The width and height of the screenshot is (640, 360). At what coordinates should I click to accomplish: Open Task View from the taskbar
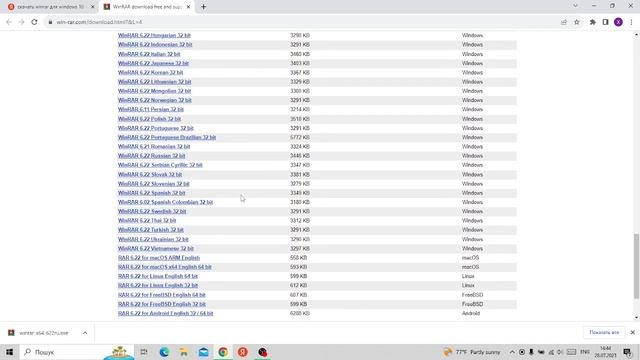[x=144, y=352]
